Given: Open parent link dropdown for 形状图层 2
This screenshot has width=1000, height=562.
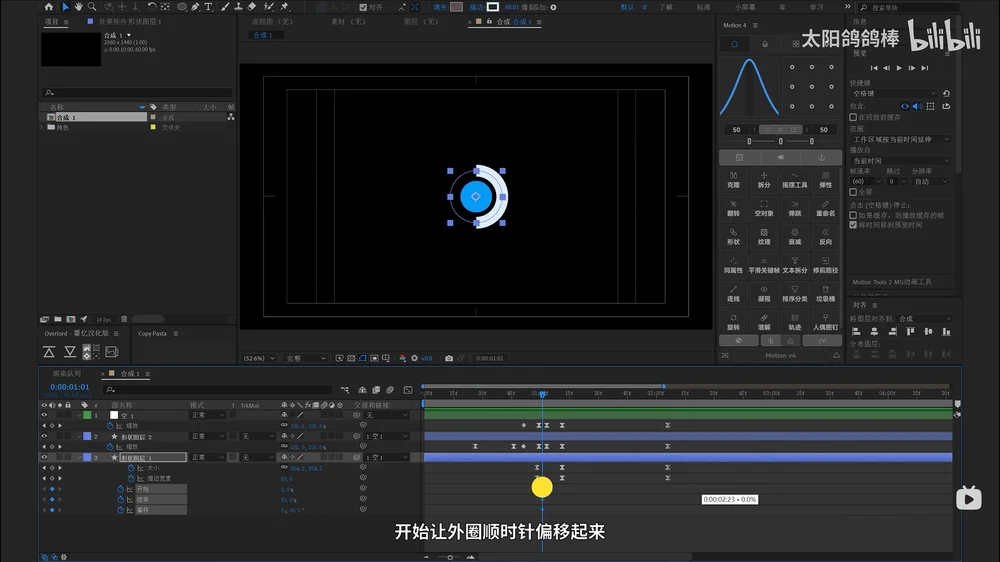Looking at the screenshot, I should tap(386, 436).
